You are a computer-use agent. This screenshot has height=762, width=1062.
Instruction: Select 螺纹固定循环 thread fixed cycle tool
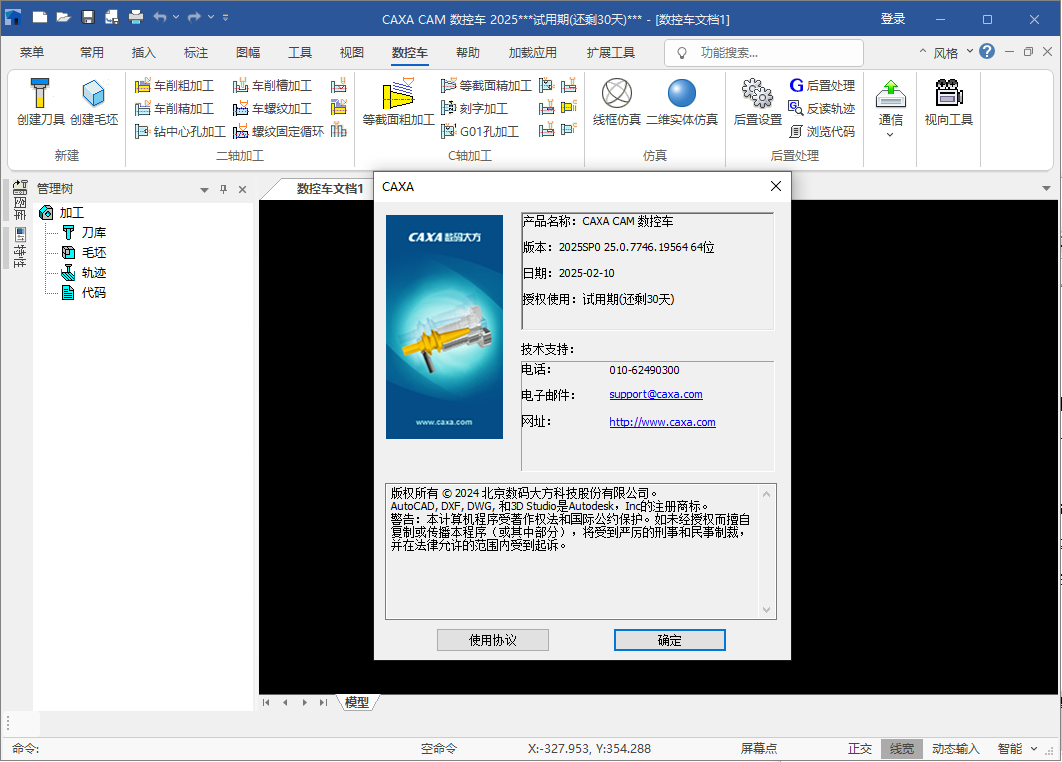click(x=278, y=131)
